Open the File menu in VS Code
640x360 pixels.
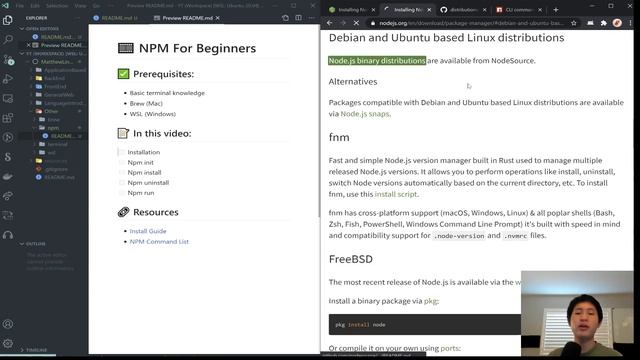19,6
